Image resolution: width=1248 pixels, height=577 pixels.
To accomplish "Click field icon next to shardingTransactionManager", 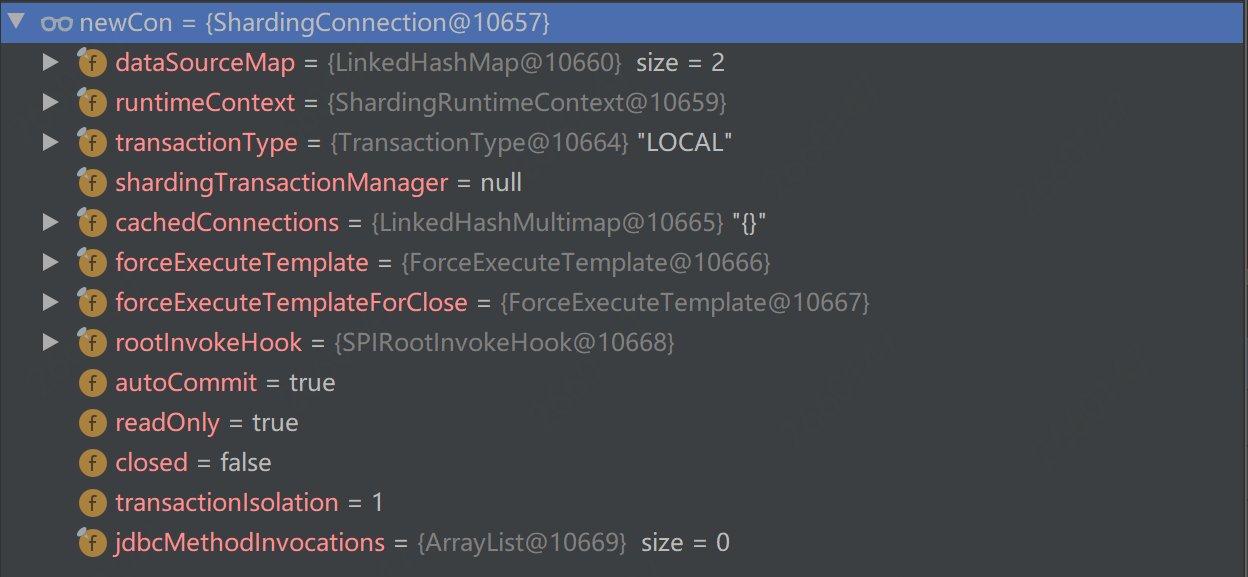I will [92, 183].
